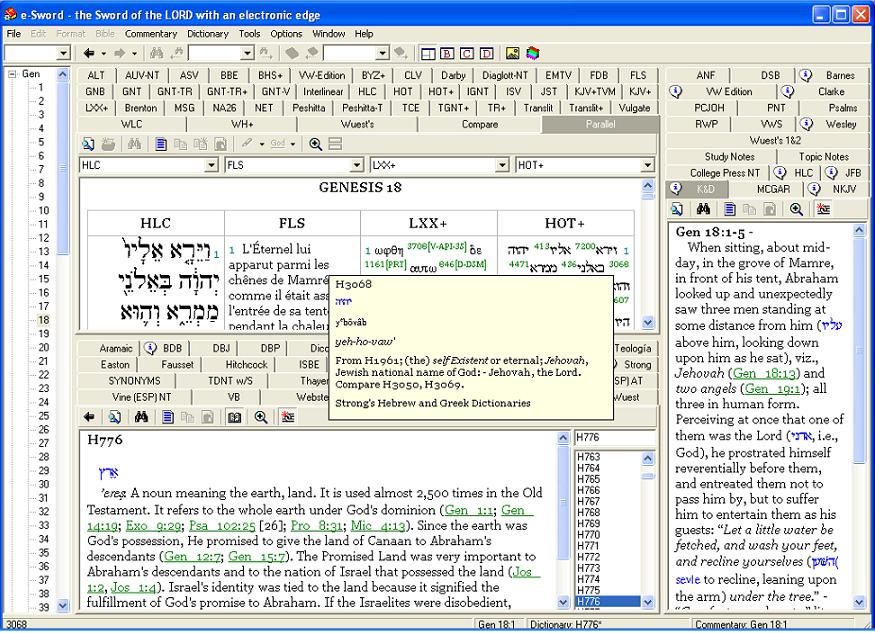Image resolution: width=875 pixels, height=633 pixels.
Task: Follow the Gen 12:7 link in dictionary text
Action: pos(193,557)
